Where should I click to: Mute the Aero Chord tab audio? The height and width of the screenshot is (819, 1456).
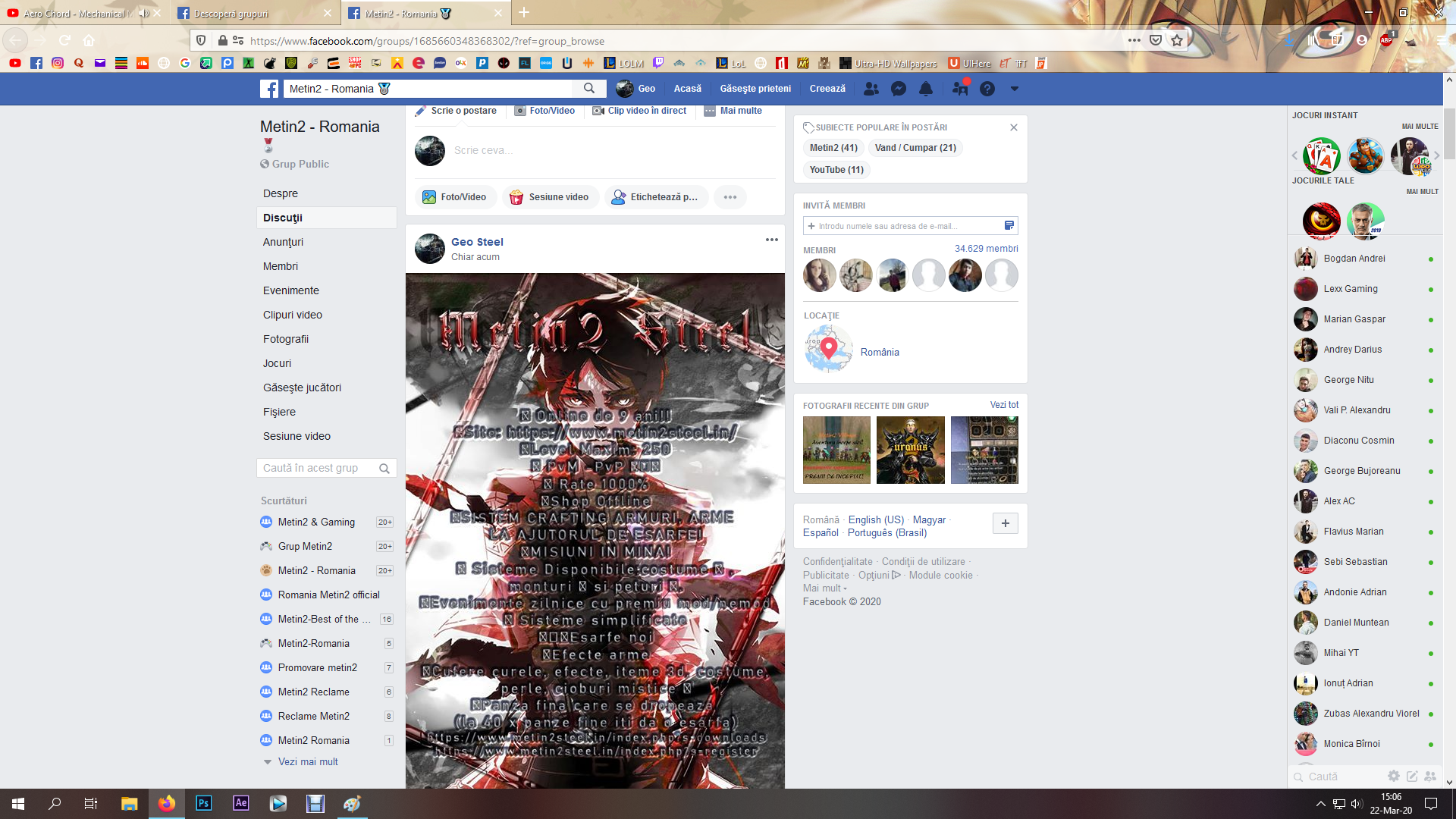[144, 14]
